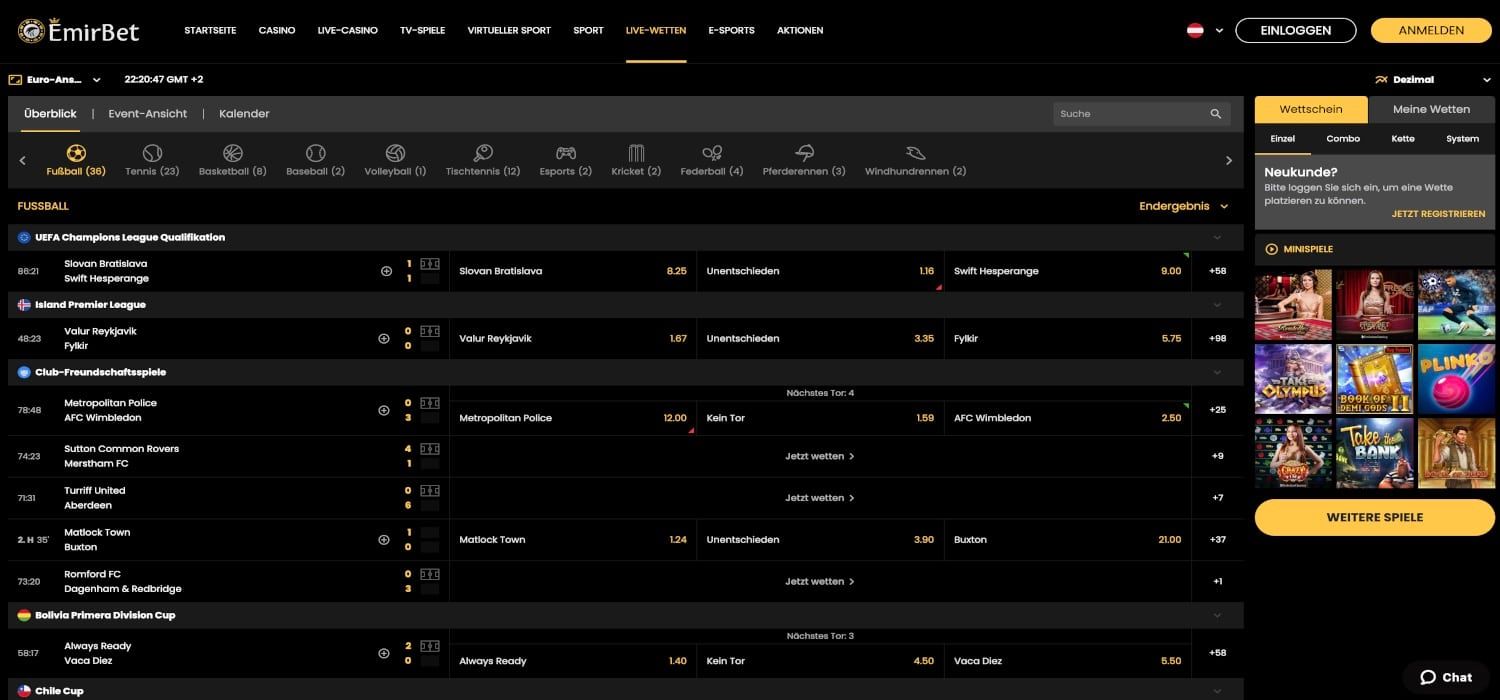The height and width of the screenshot is (700, 1500).
Task: Click the Pferderennen horse racing icon
Action: tap(804, 154)
